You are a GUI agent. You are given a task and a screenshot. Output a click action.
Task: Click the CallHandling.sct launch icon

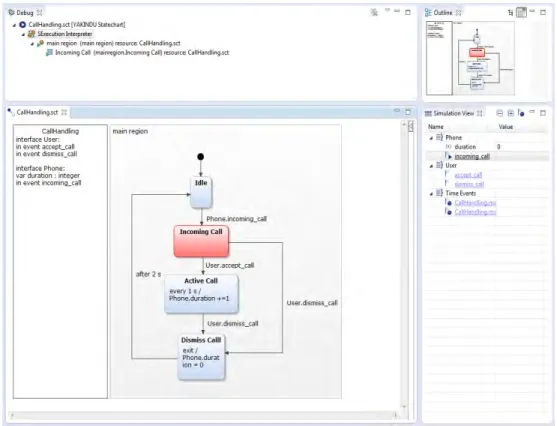[22, 25]
